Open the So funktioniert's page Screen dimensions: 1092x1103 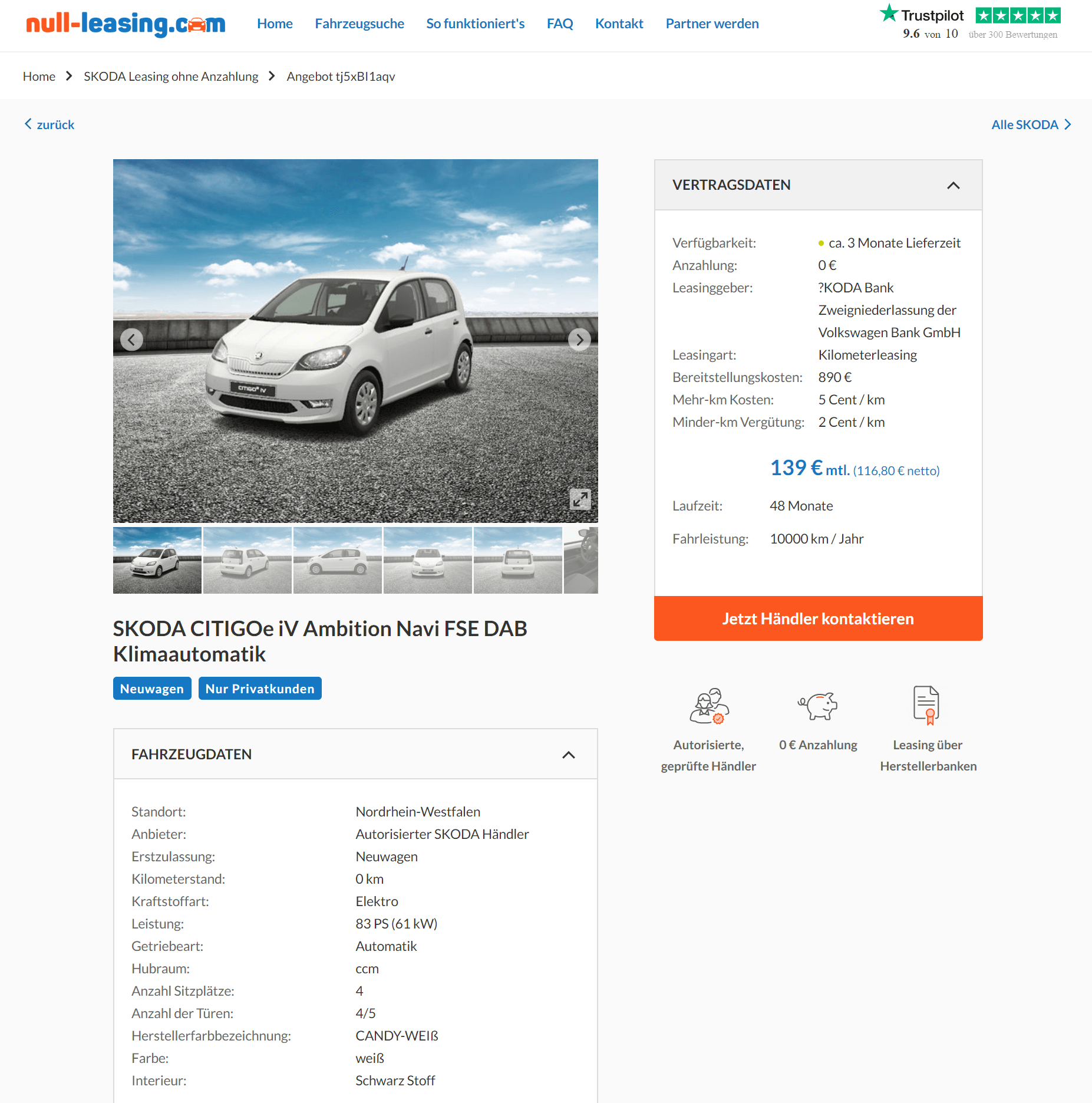click(x=475, y=24)
